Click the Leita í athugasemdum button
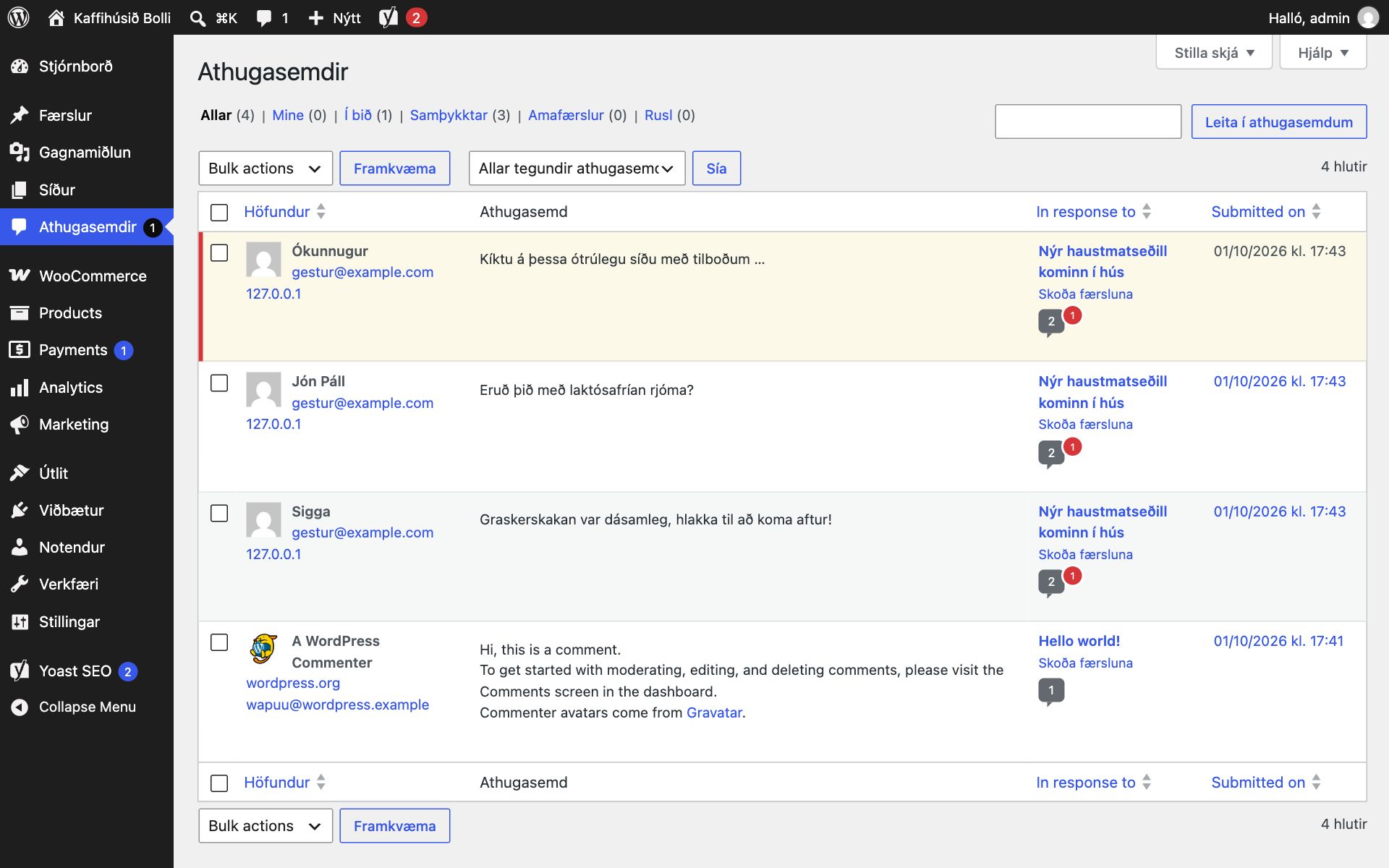 pos(1279,122)
